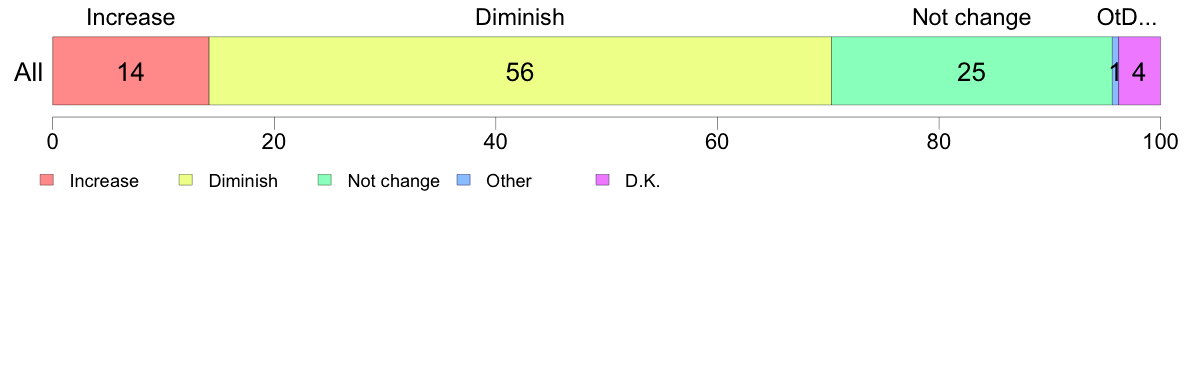Click the yellow Diminish legend swatch
1188x368 pixels.
click(x=185, y=180)
